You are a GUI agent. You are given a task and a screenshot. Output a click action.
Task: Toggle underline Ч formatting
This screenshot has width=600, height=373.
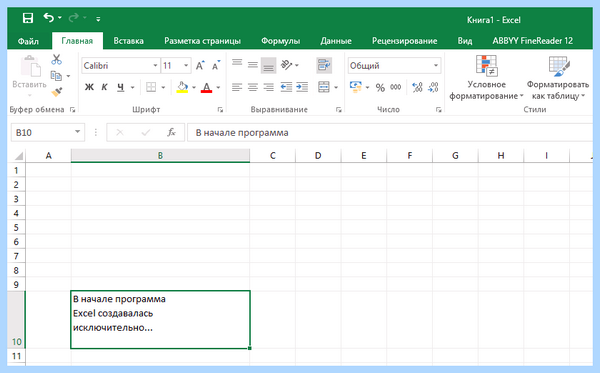[121, 87]
